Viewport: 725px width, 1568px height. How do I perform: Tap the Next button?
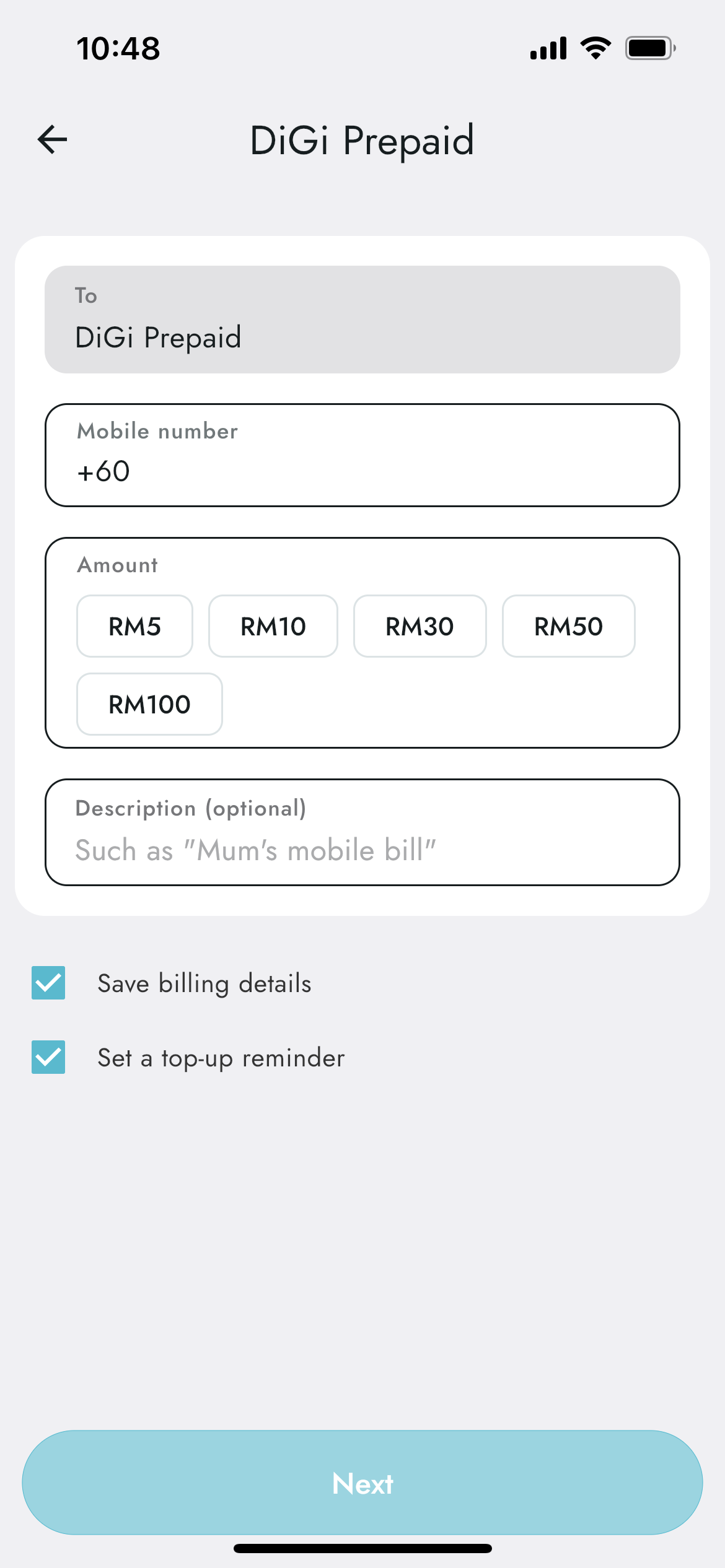coord(362,1483)
